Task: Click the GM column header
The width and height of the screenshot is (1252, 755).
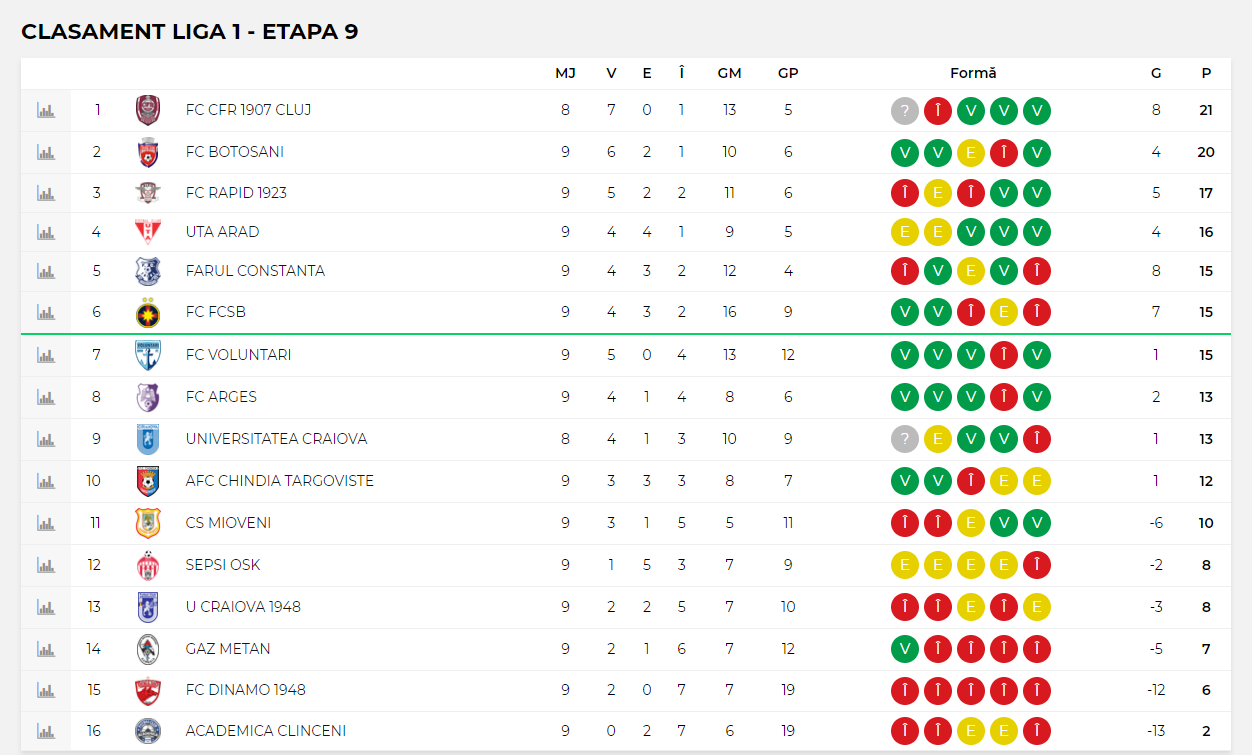Action: click(729, 73)
